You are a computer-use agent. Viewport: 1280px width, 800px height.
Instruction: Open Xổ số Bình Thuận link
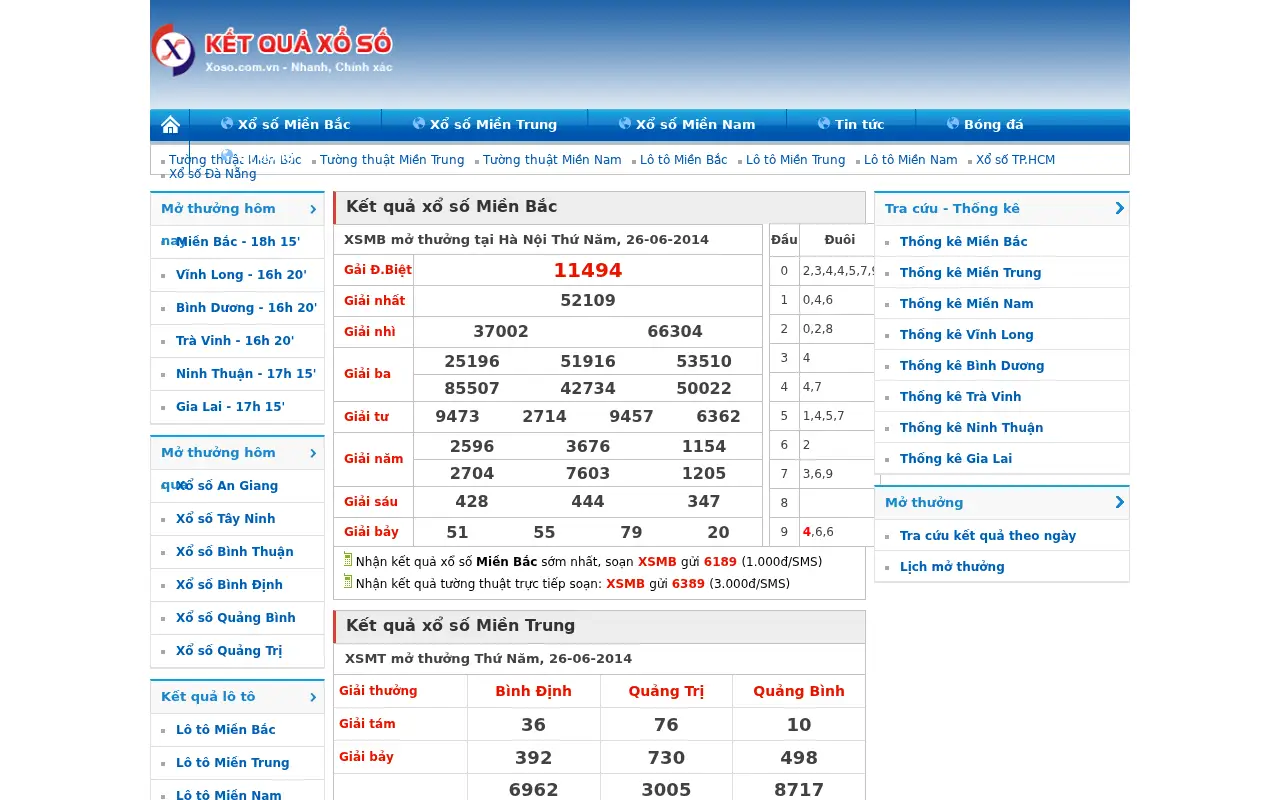[235, 552]
